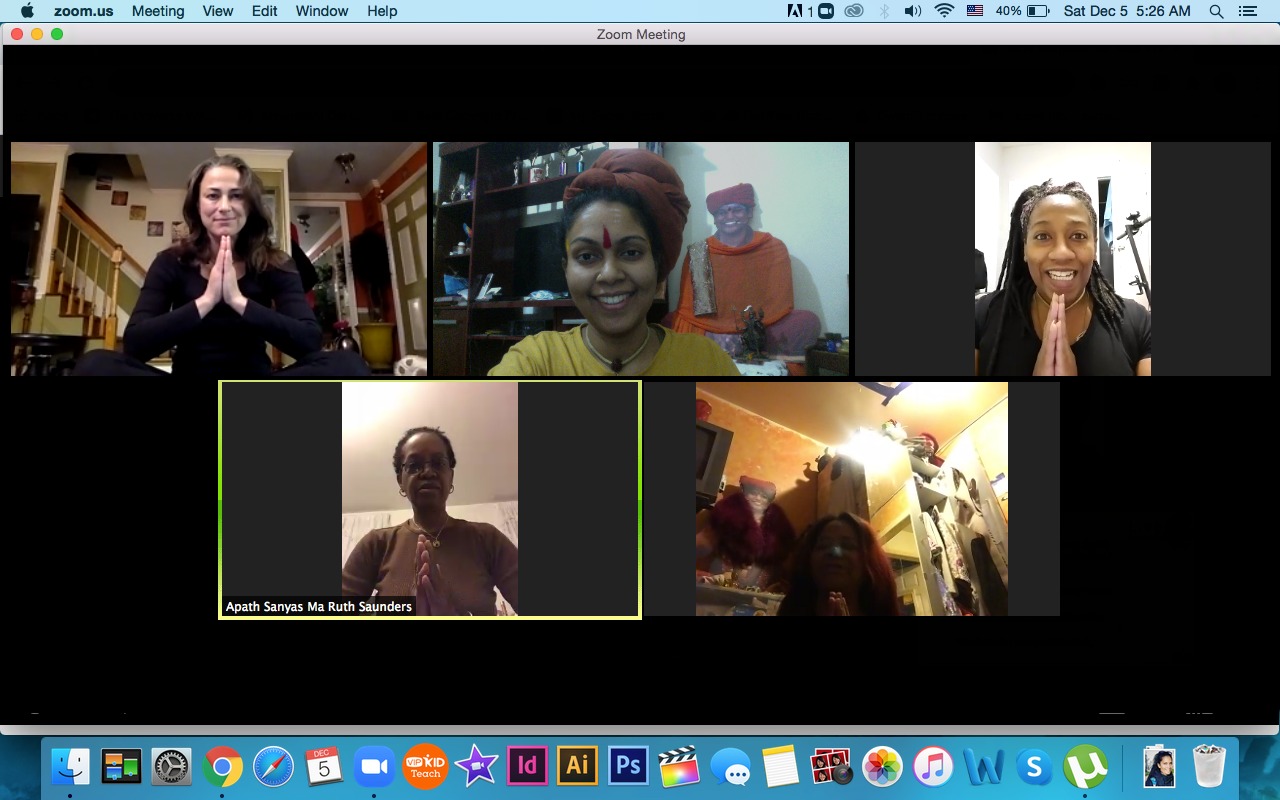The image size is (1280, 800).
Task: Open iMovie star icon in the Dock
Action: tap(476, 767)
